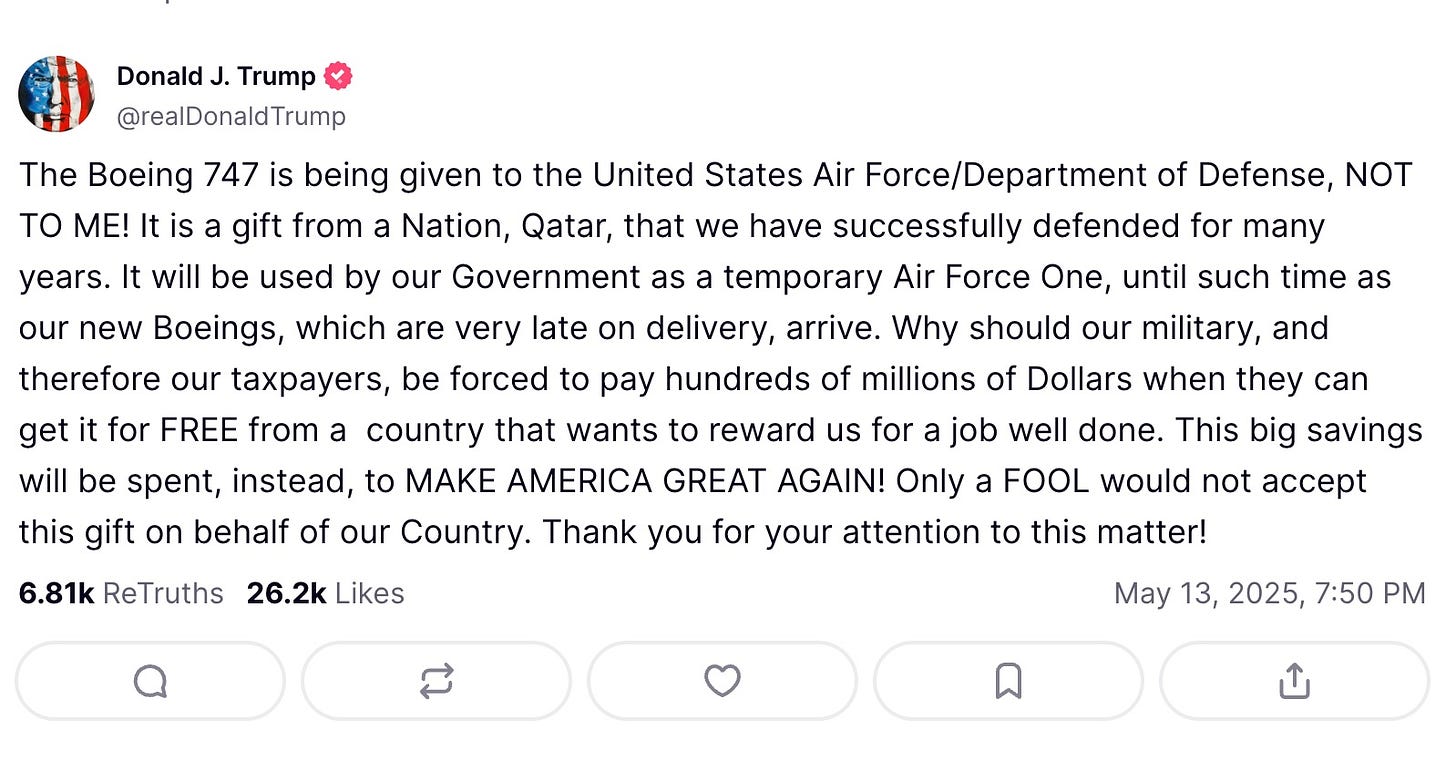Toggle the ReTruth status of the post

coord(435,681)
